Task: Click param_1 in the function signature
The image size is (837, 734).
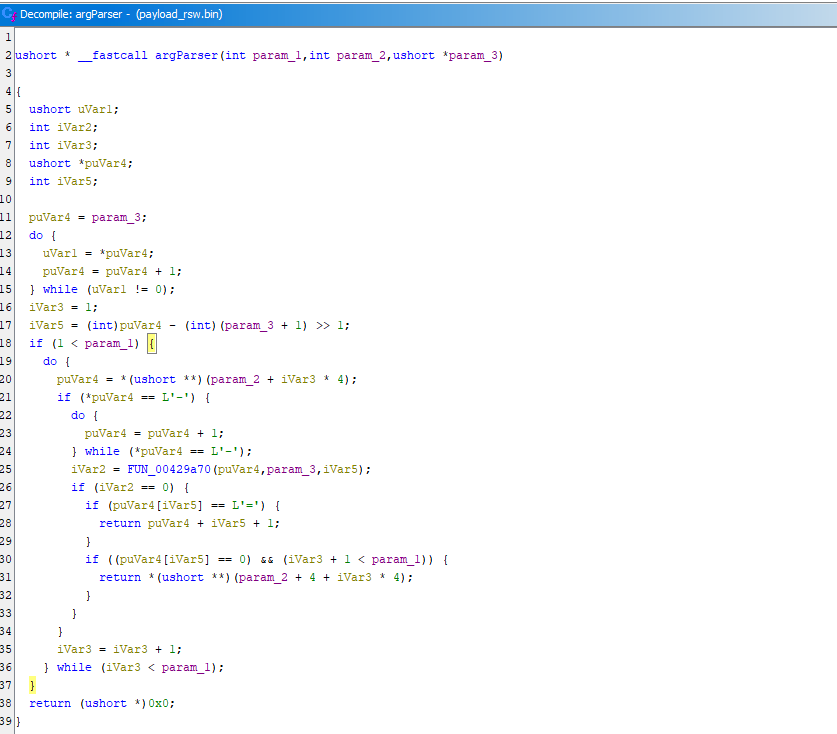Action: click(277, 56)
